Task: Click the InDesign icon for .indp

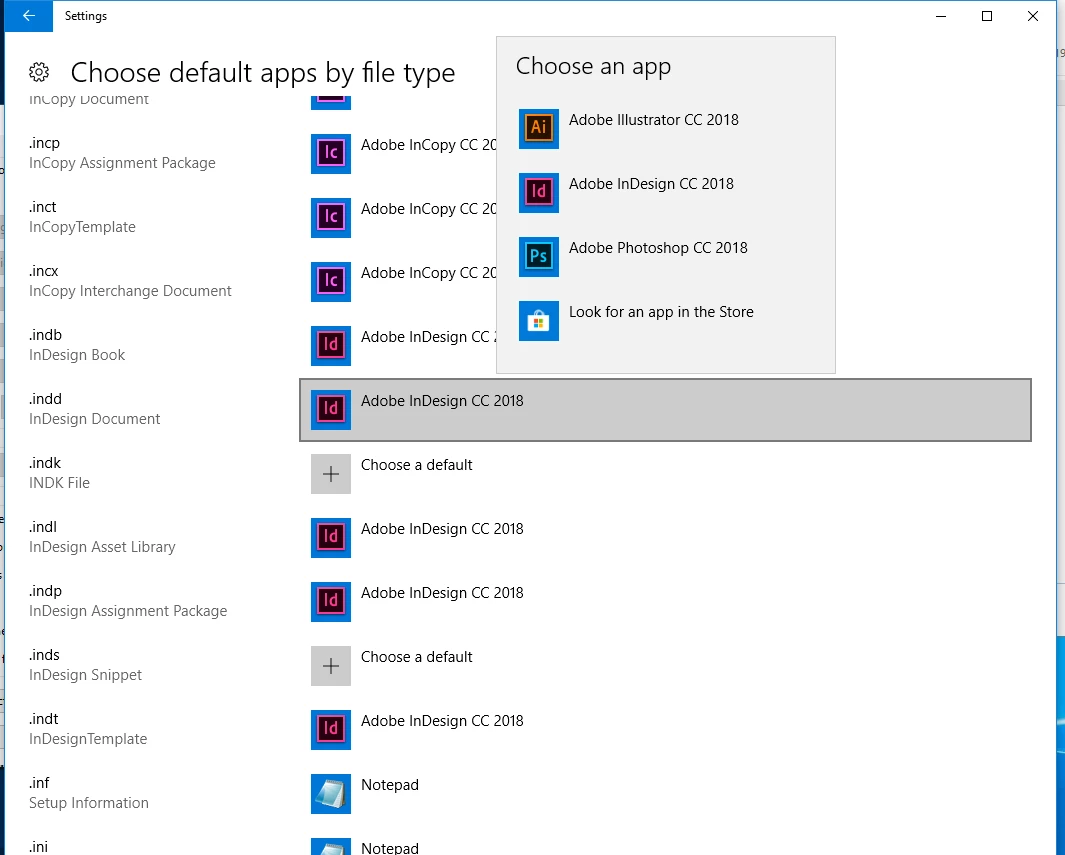Action: (331, 602)
